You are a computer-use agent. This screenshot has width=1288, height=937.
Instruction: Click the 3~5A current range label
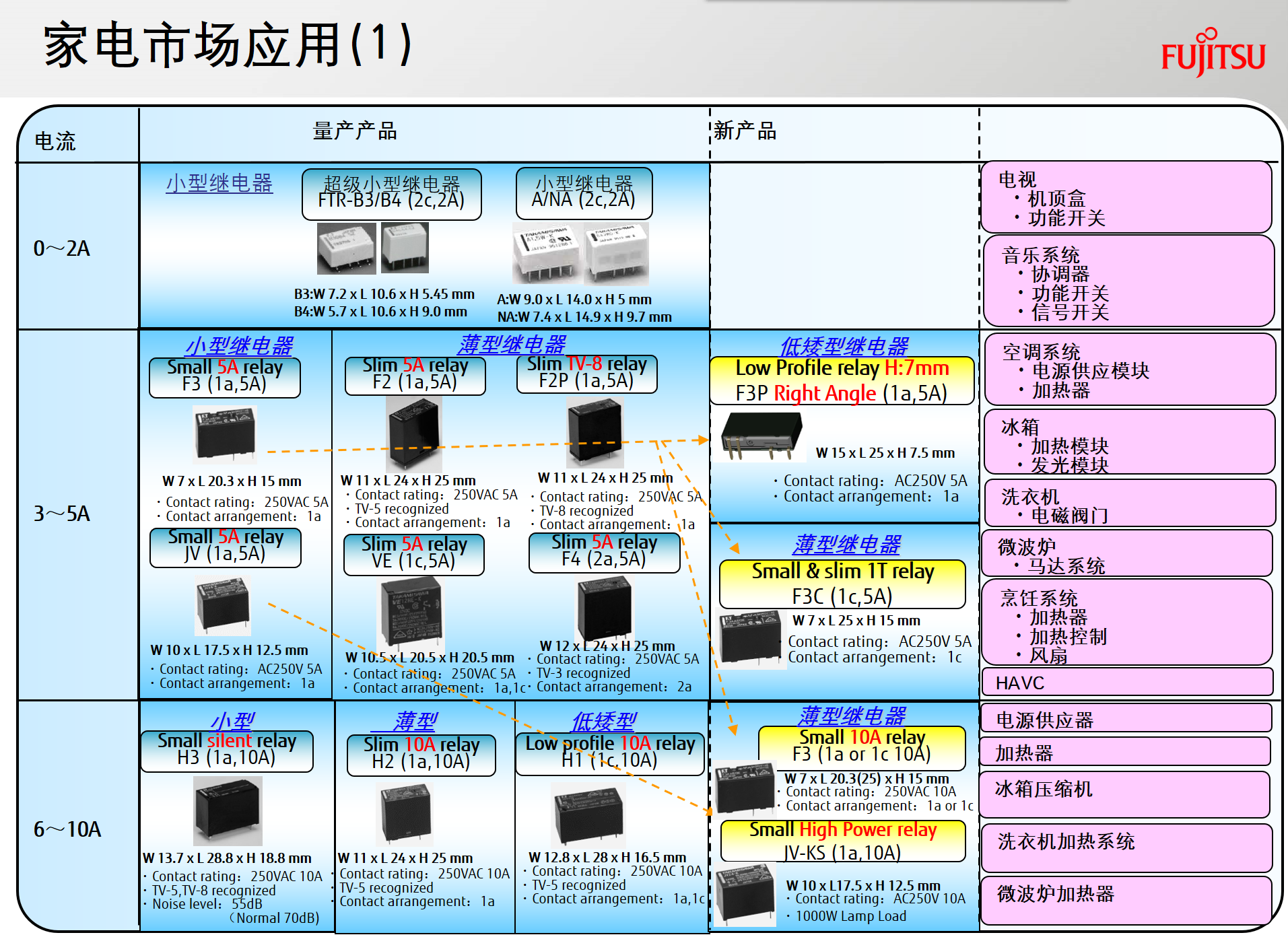(62, 514)
